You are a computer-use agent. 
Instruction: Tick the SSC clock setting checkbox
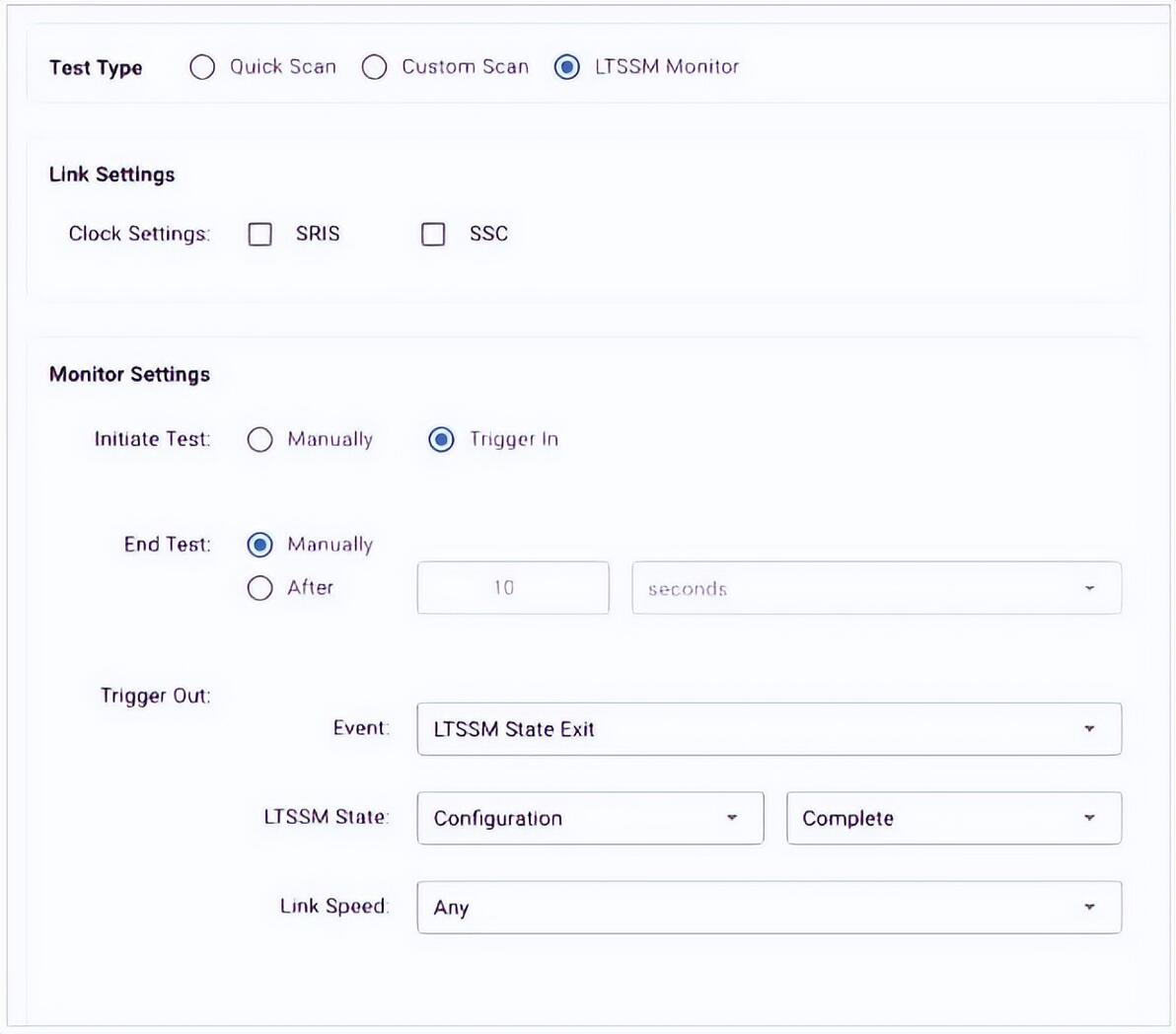click(x=433, y=234)
